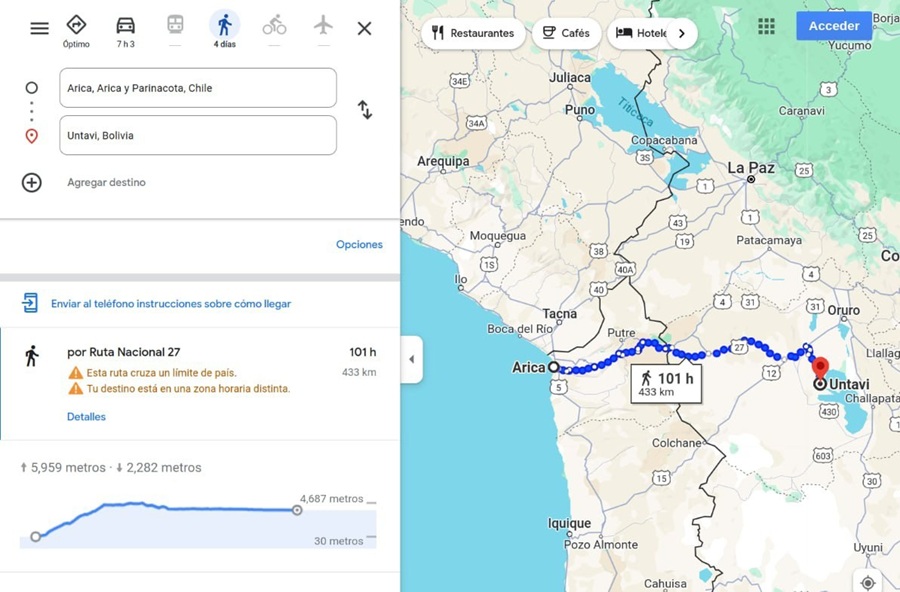The width and height of the screenshot is (900, 592).
Task: Center map on my location
Action: click(x=868, y=582)
